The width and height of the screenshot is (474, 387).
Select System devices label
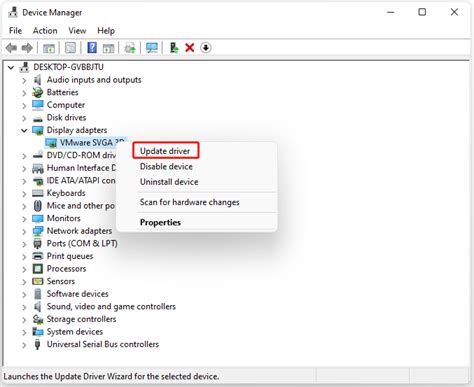[75, 332]
